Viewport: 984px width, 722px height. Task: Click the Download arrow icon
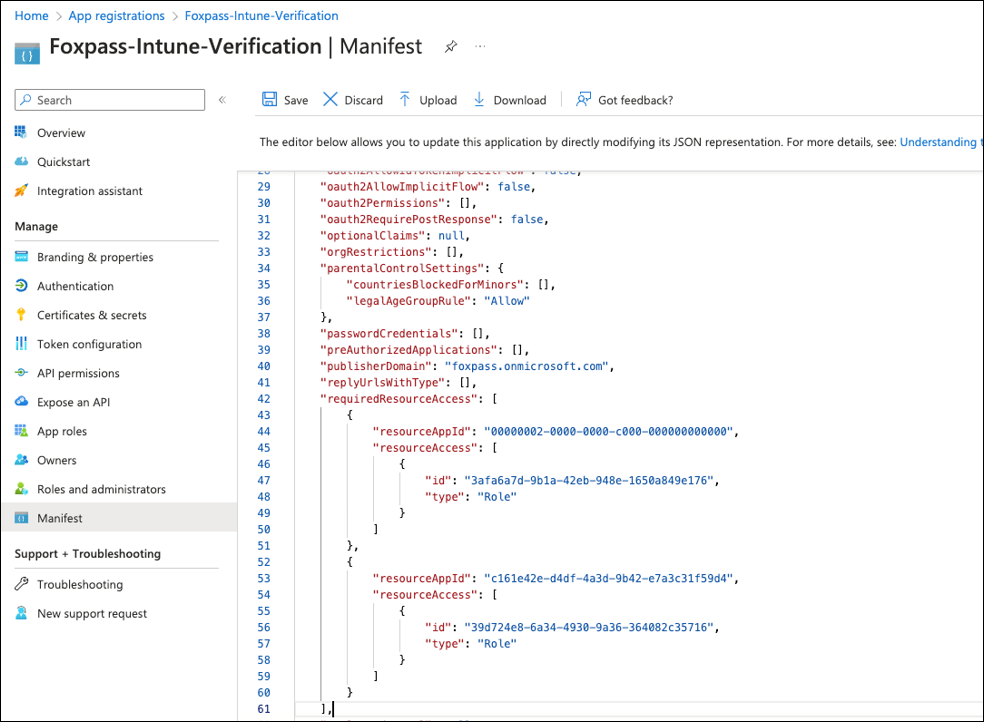pos(479,99)
